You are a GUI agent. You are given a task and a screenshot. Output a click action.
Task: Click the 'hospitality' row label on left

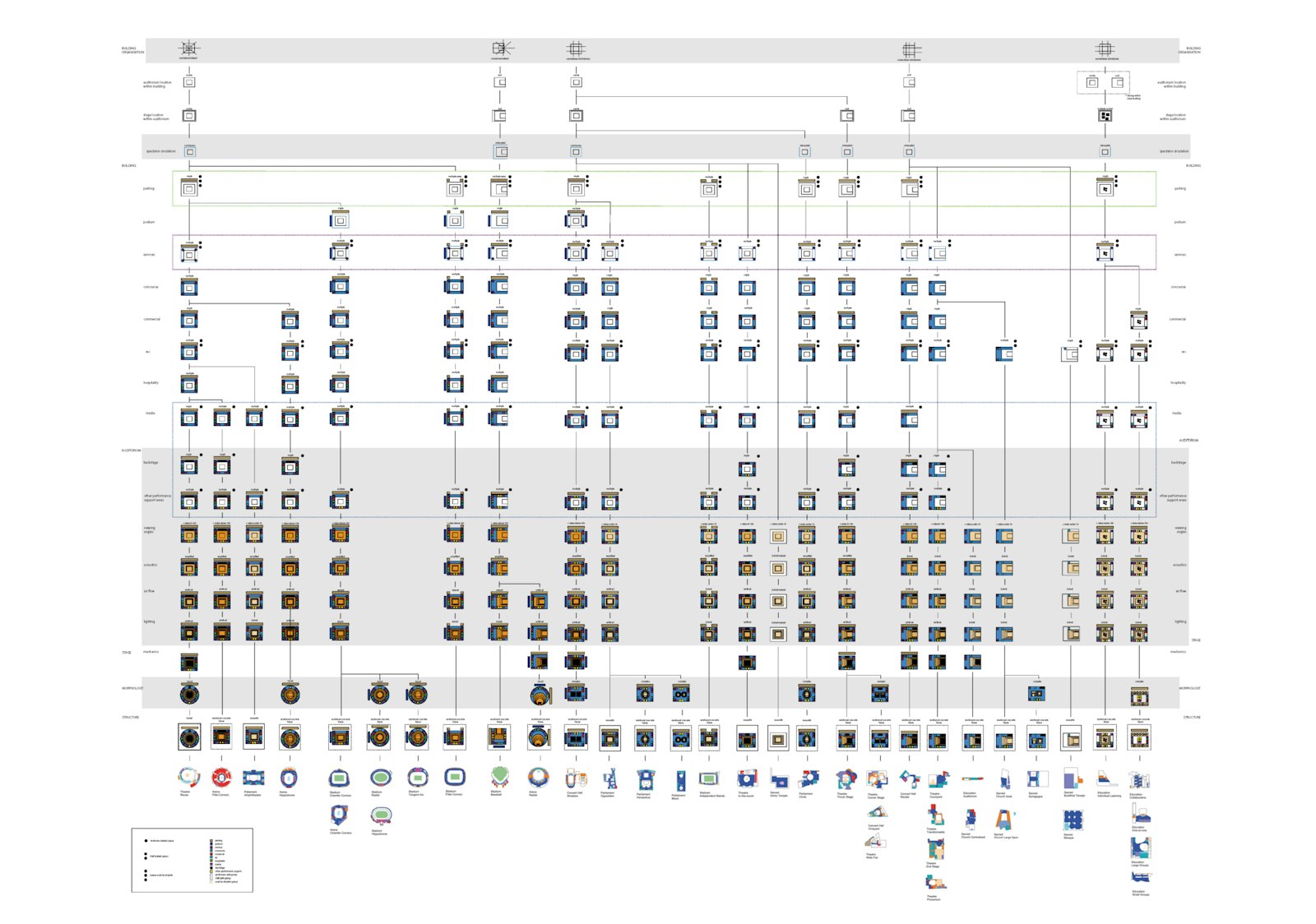tap(151, 382)
